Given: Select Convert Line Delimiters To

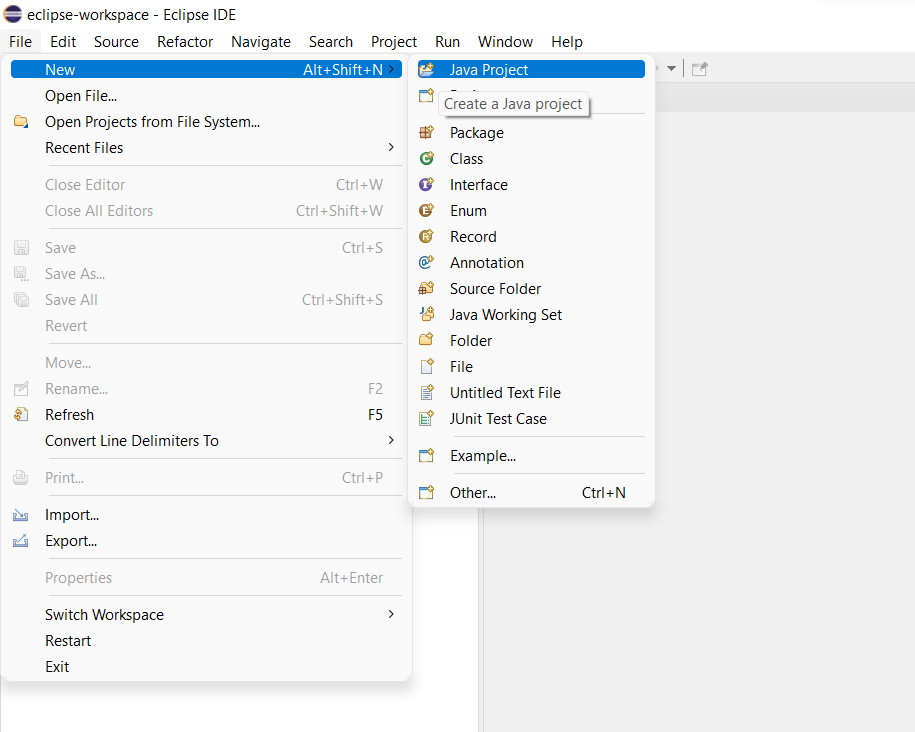Looking at the screenshot, I should (207, 441).
